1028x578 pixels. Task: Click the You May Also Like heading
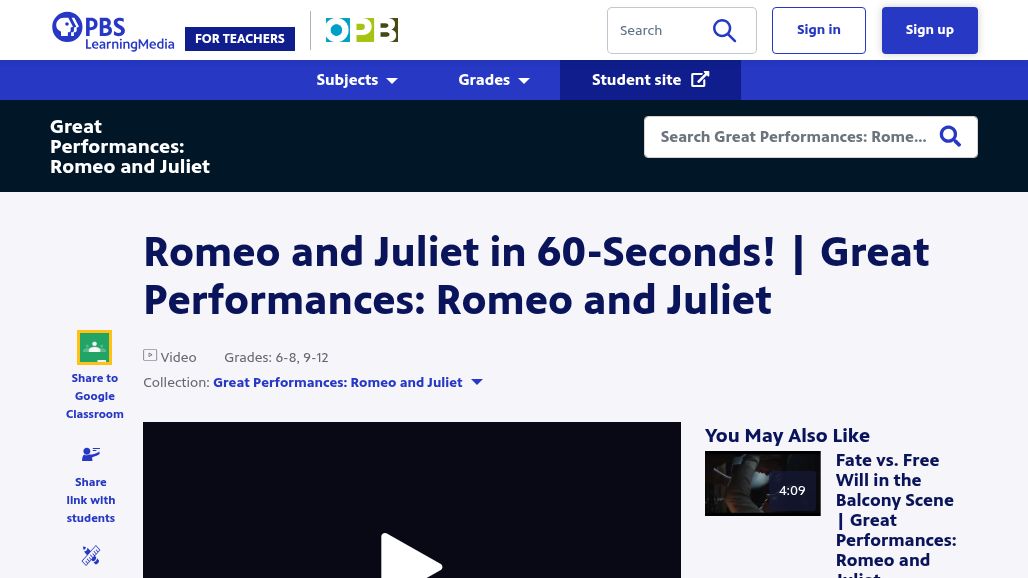(x=787, y=435)
